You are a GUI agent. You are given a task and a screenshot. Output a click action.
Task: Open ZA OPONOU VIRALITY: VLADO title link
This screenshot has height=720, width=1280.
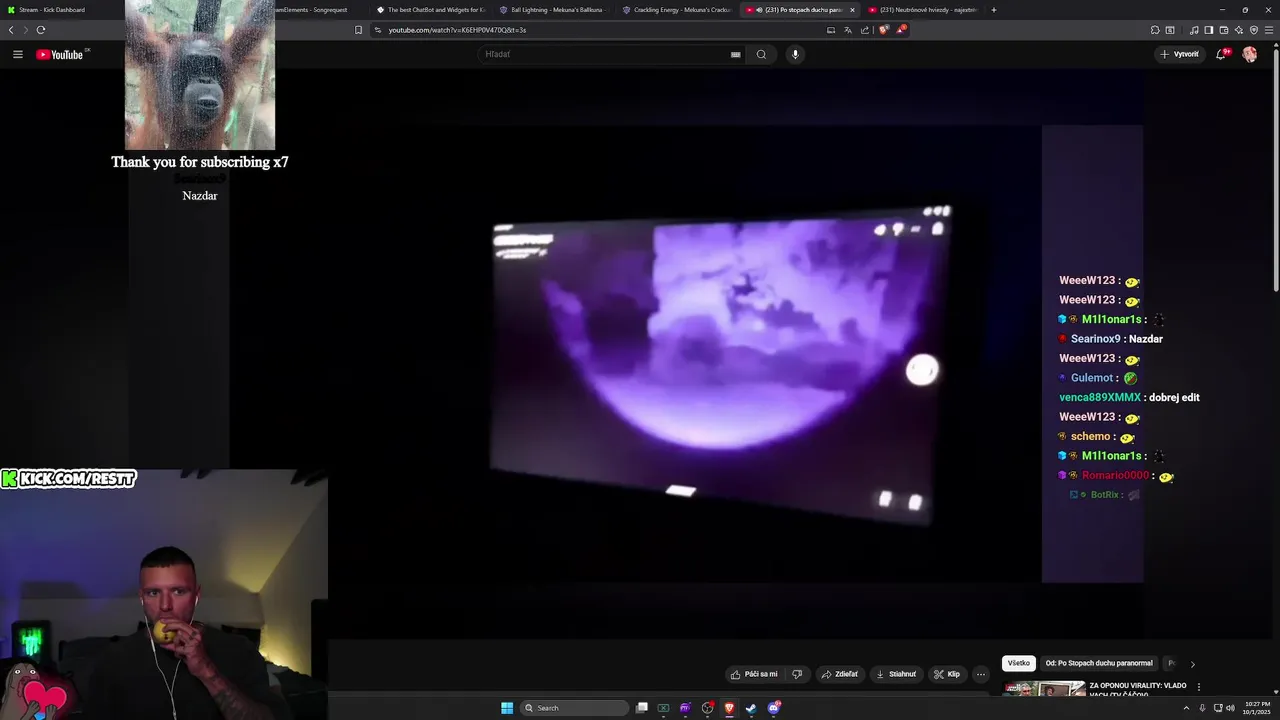click(x=1138, y=689)
